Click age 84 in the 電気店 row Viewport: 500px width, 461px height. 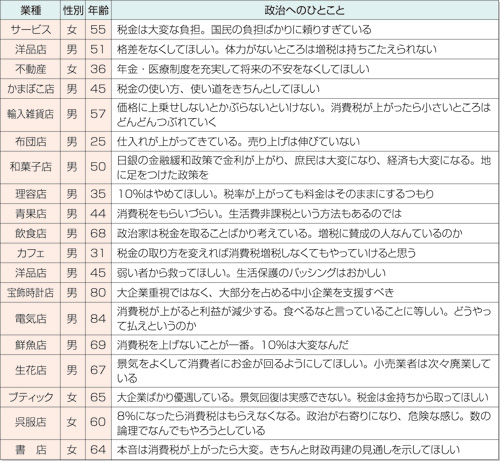pyautogui.click(x=98, y=319)
